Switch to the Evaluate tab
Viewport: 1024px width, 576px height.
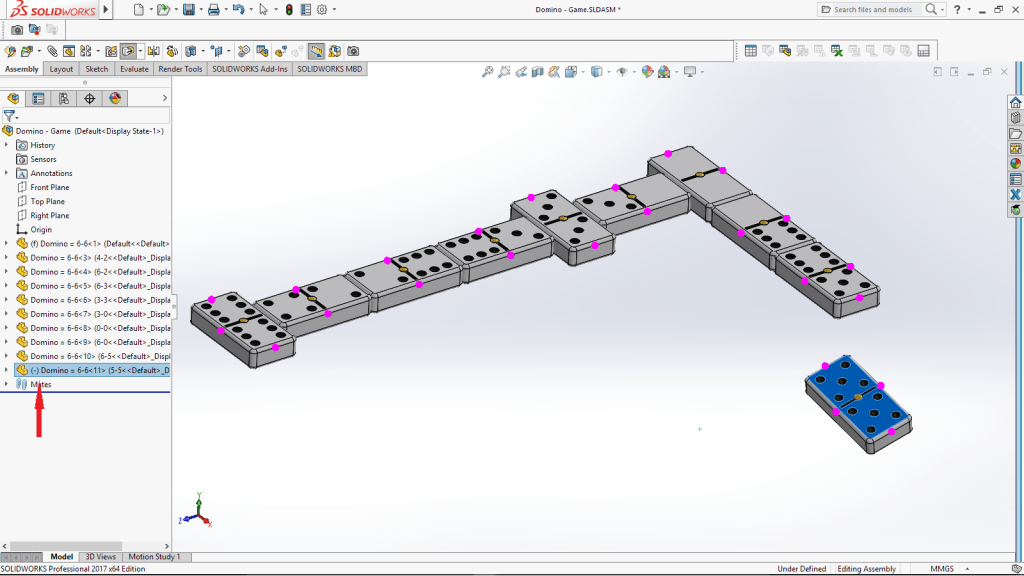click(x=134, y=69)
